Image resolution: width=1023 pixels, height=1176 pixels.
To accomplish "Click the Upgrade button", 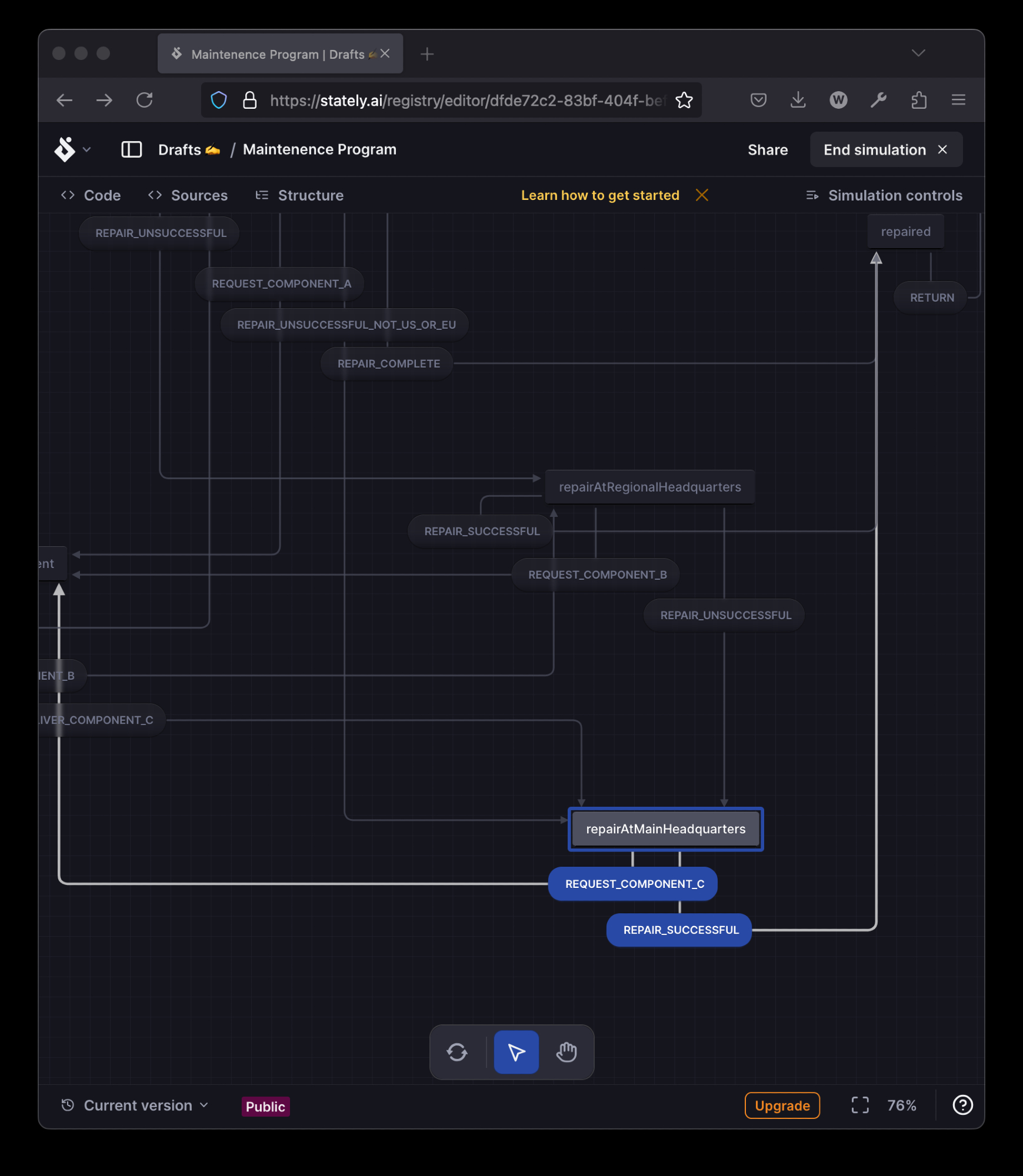I will [782, 1105].
